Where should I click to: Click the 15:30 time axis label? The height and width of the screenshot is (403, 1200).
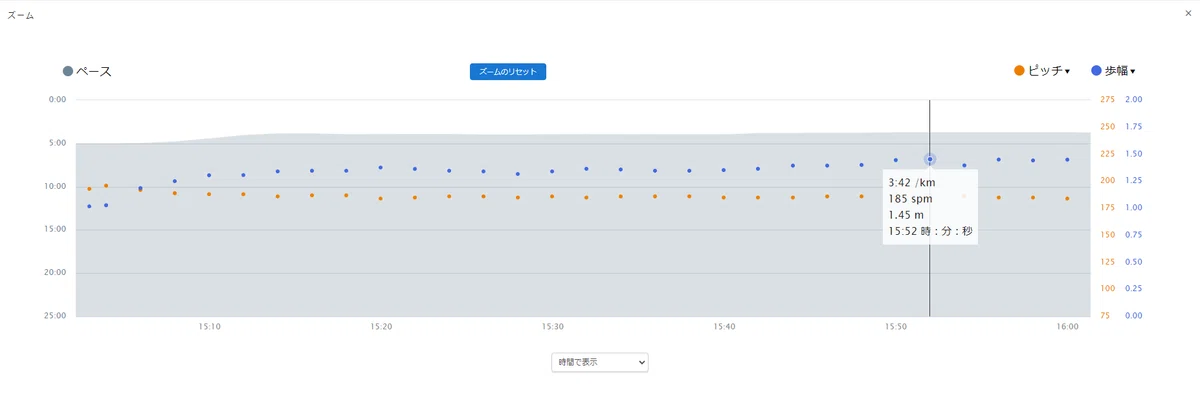coord(553,327)
